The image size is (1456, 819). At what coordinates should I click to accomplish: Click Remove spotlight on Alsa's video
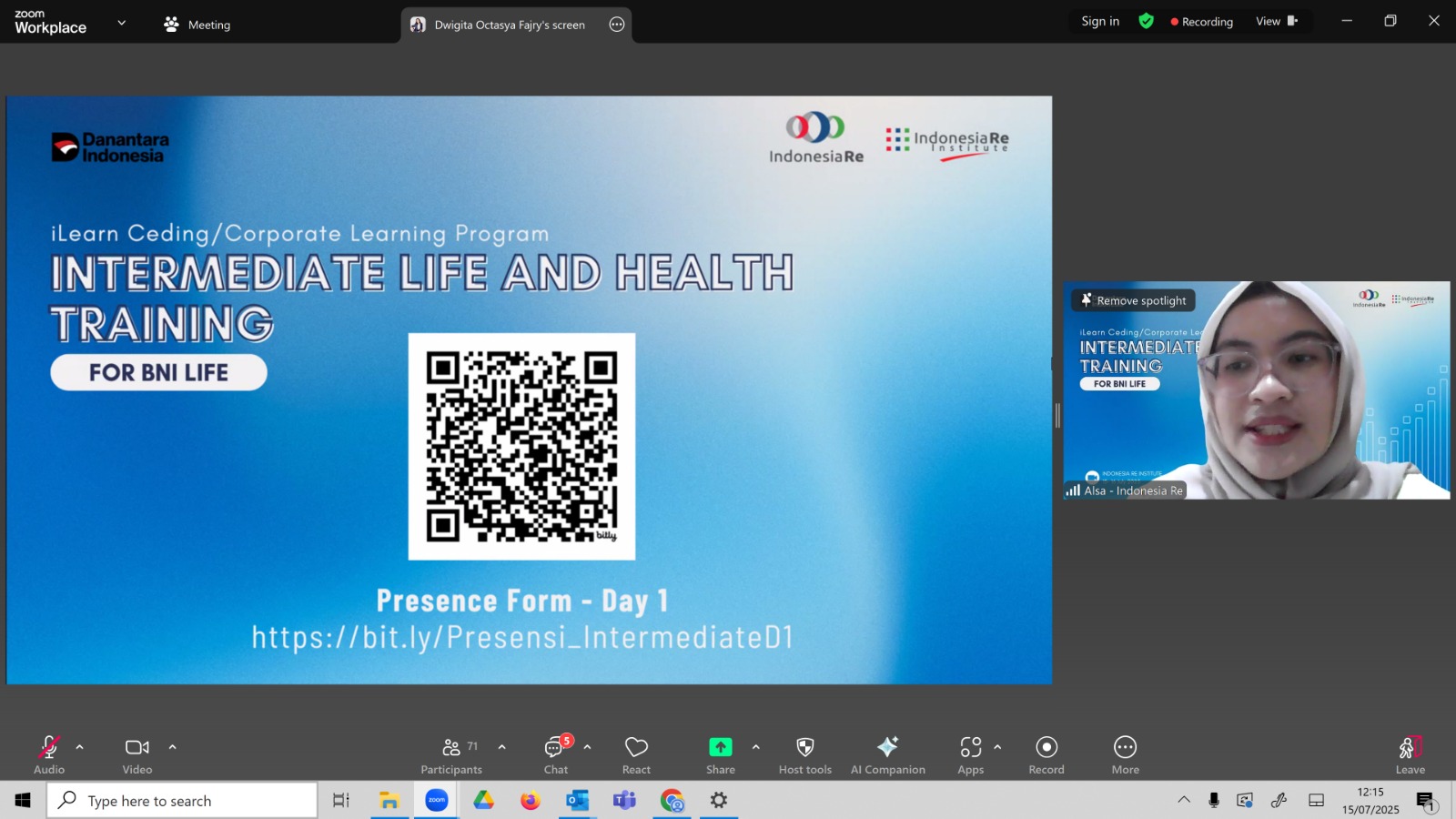(1134, 300)
